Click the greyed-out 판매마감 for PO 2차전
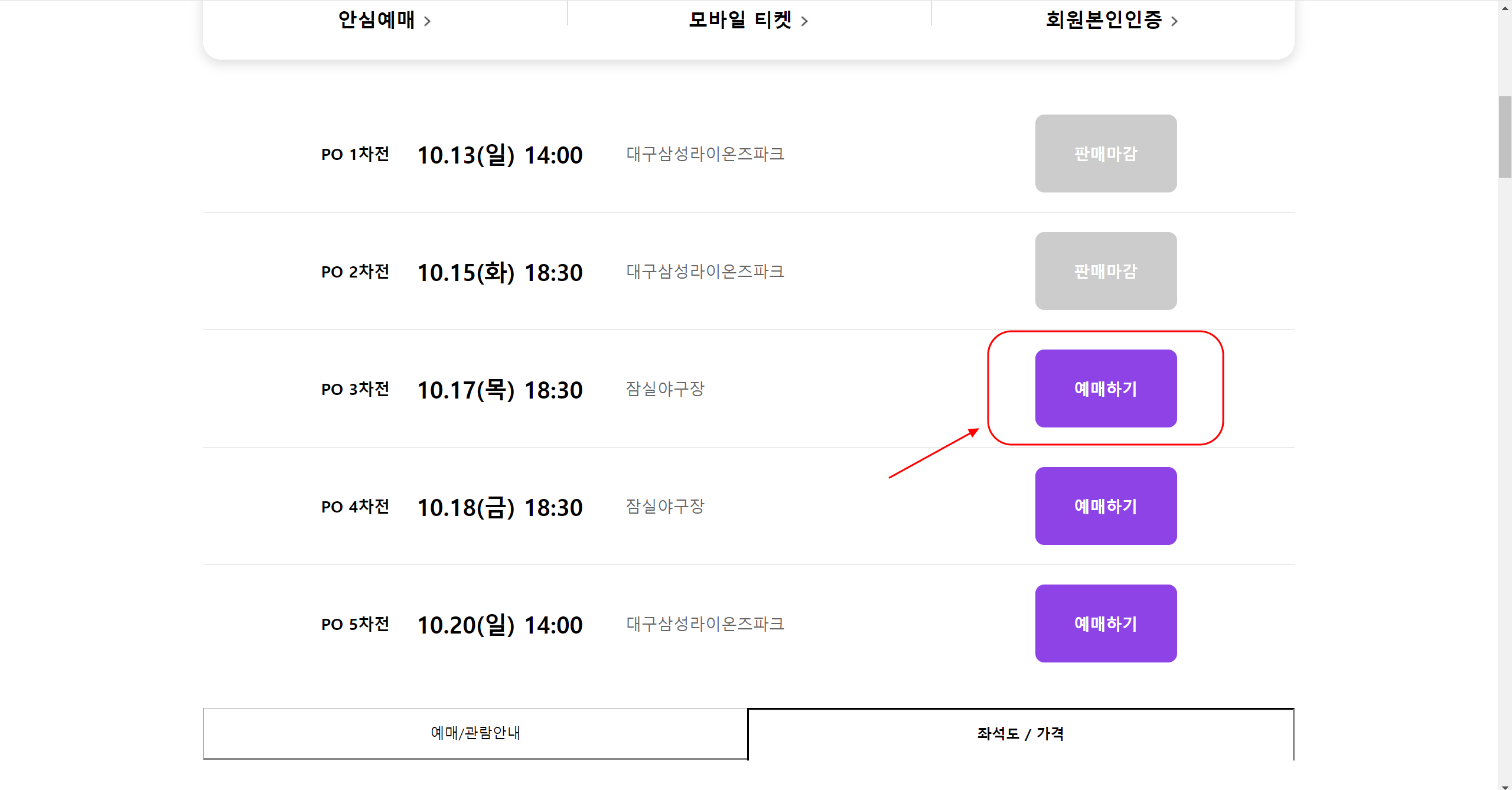Viewport: 1512px width, 790px height. [x=1106, y=271]
